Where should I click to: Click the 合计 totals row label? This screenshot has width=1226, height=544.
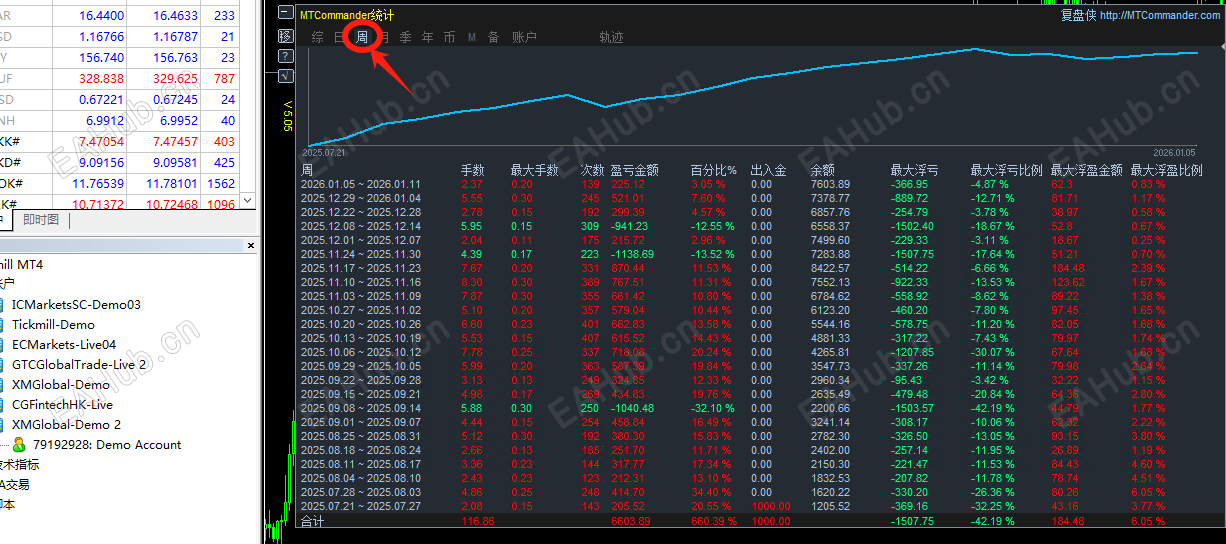313,522
